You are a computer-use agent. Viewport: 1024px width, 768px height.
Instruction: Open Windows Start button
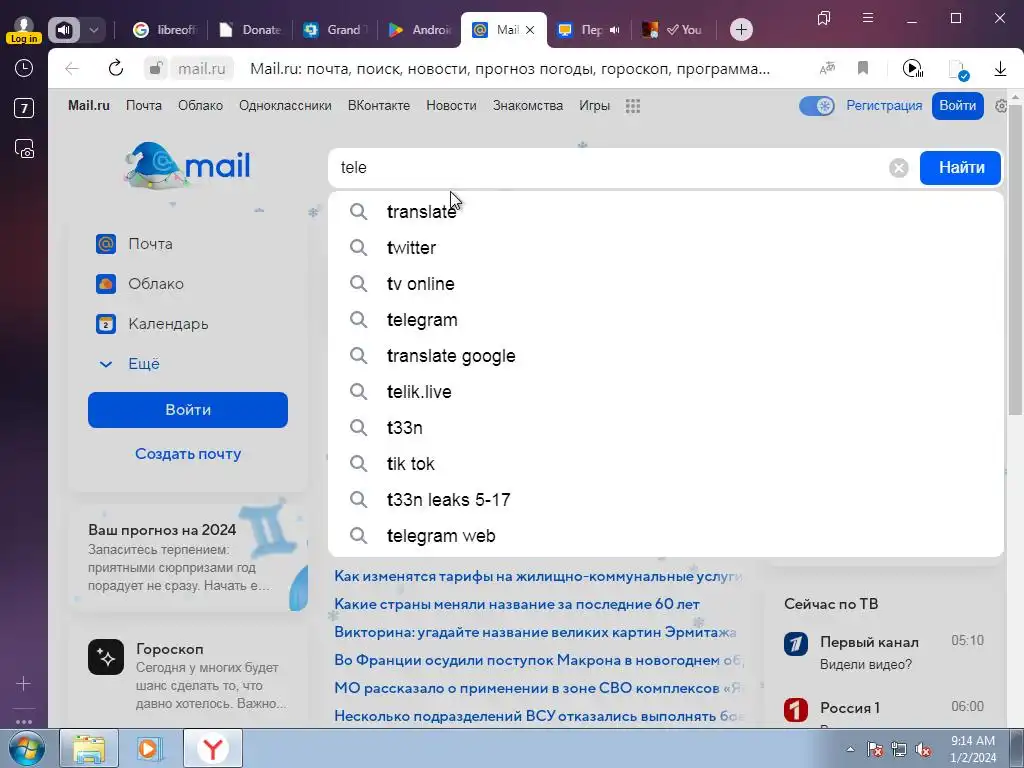[26, 748]
